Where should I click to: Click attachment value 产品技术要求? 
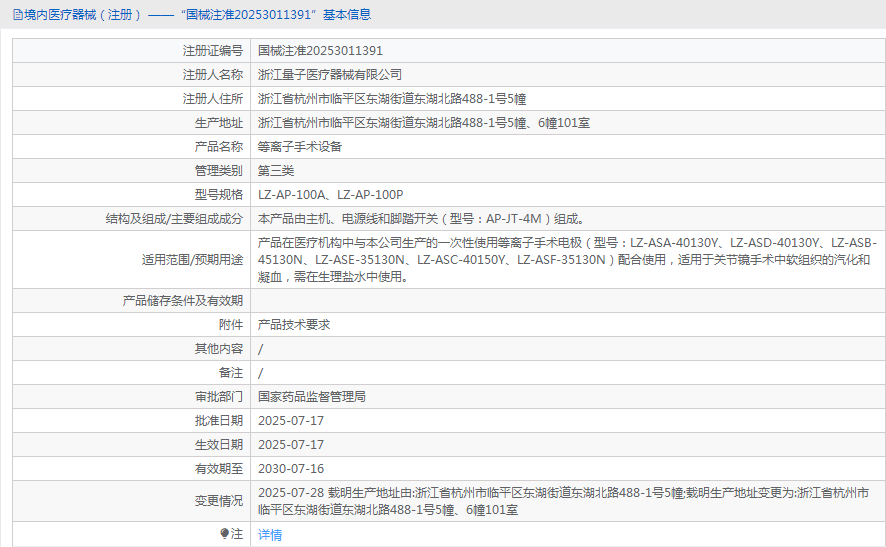point(294,325)
